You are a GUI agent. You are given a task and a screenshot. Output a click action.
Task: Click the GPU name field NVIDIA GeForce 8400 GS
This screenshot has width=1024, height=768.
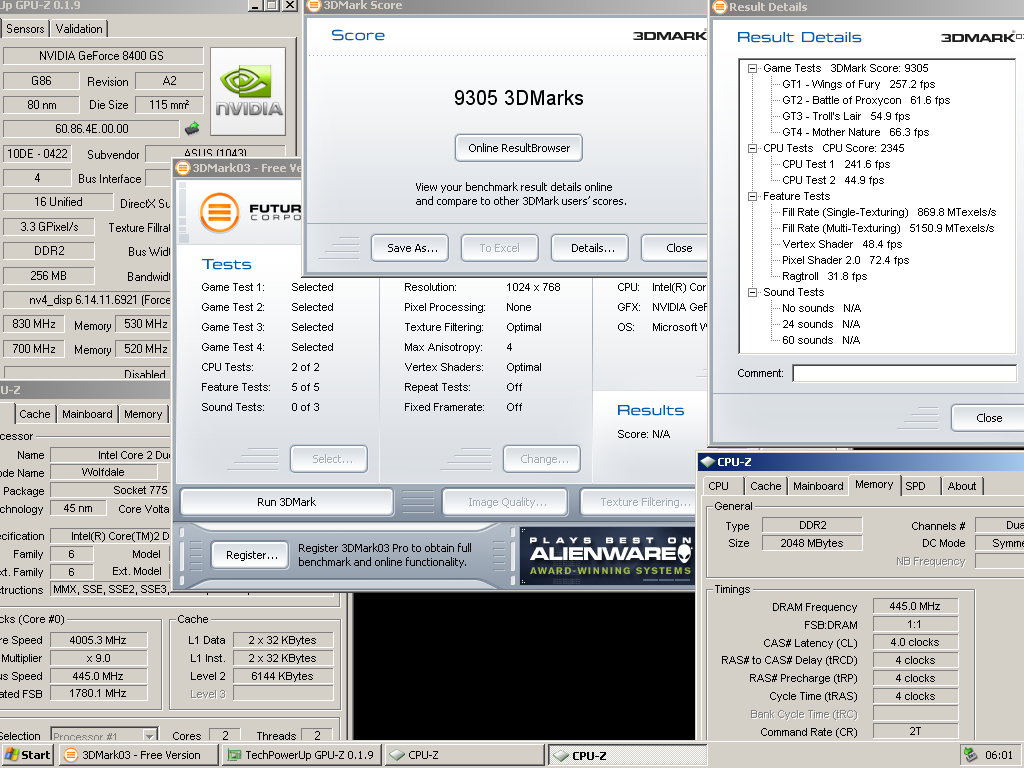click(x=102, y=56)
